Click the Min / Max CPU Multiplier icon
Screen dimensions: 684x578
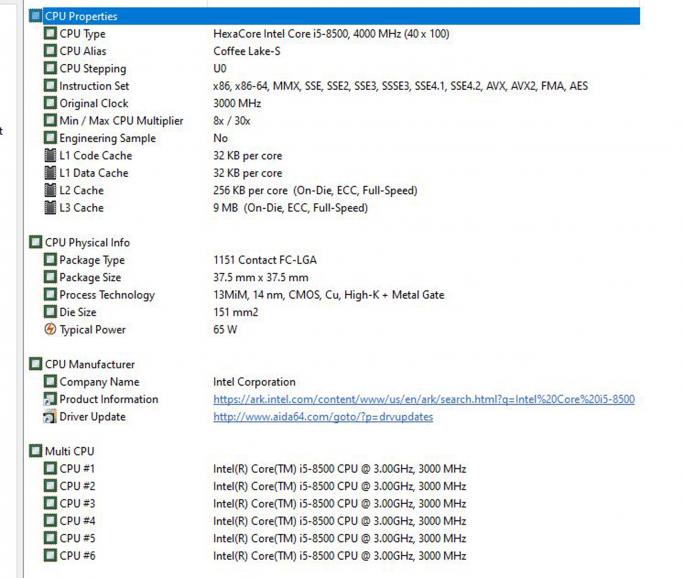tap(50, 121)
